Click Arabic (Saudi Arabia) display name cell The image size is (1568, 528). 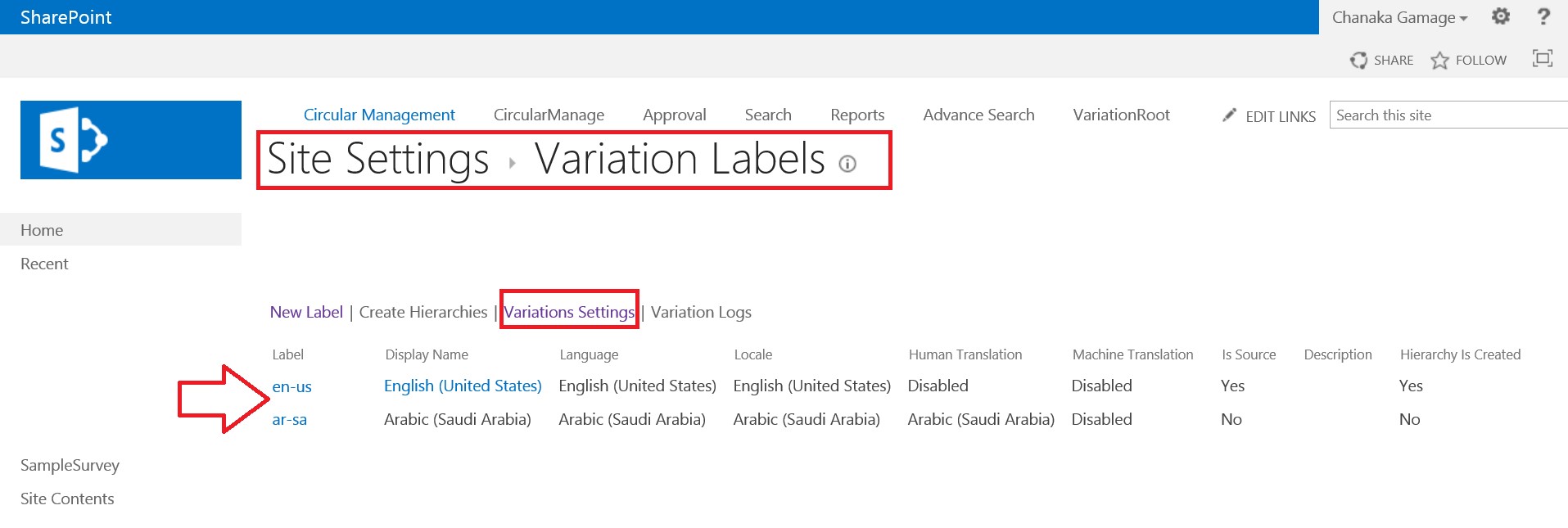[458, 419]
